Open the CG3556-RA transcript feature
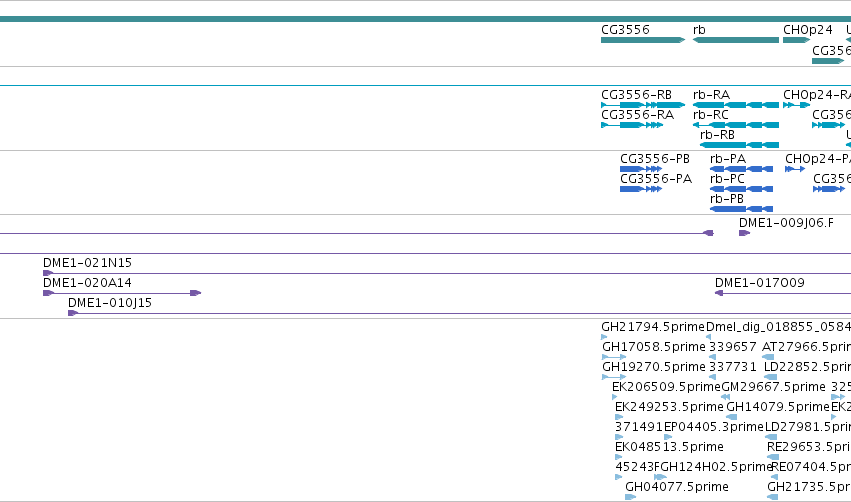Screen dimensions: 851x502 click(x=632, y=125)
